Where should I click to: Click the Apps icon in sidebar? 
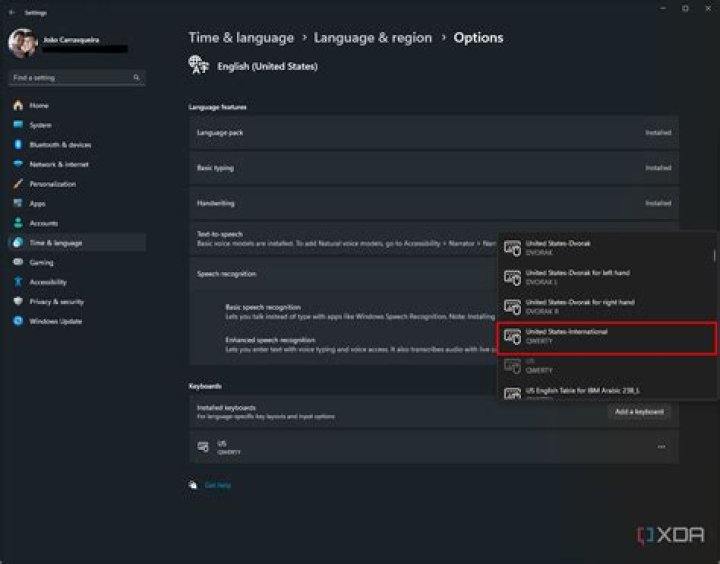pyautogui.click(x=18, y=203)
